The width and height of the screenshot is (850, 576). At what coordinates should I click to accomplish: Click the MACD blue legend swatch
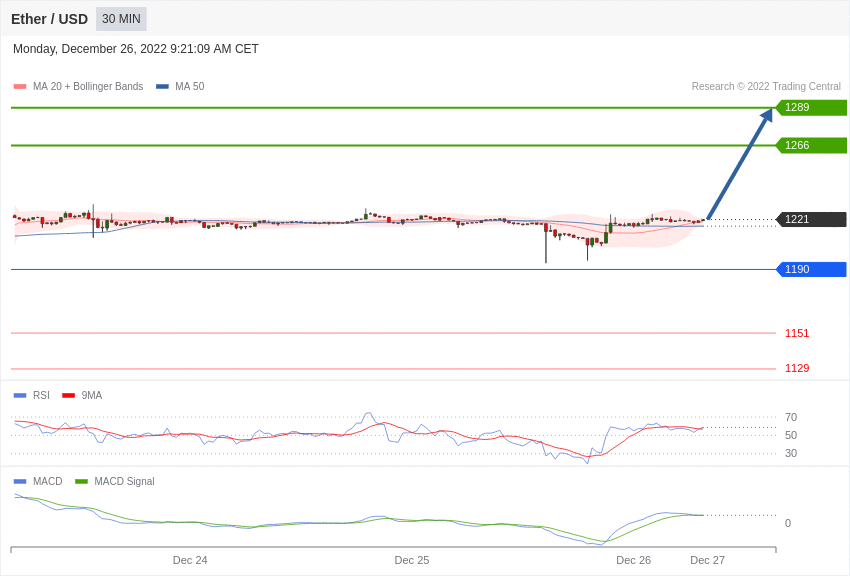(x=20, y=481)
